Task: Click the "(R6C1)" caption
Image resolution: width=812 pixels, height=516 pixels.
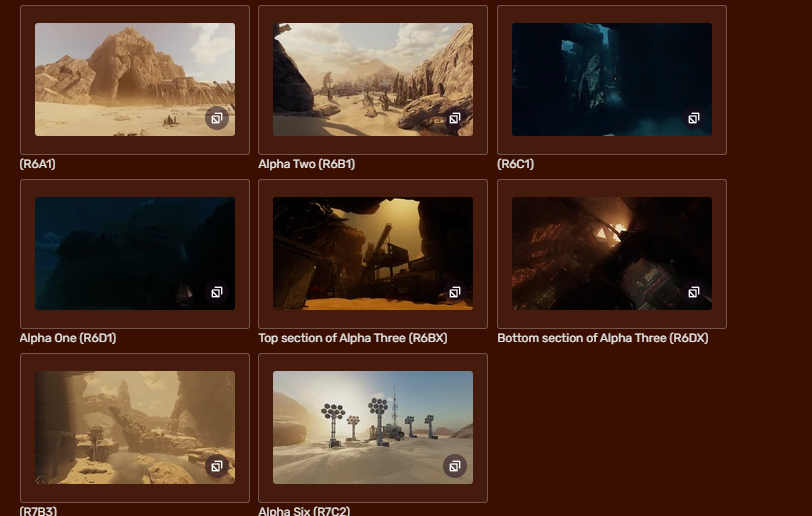Action: tap(515, 164)
